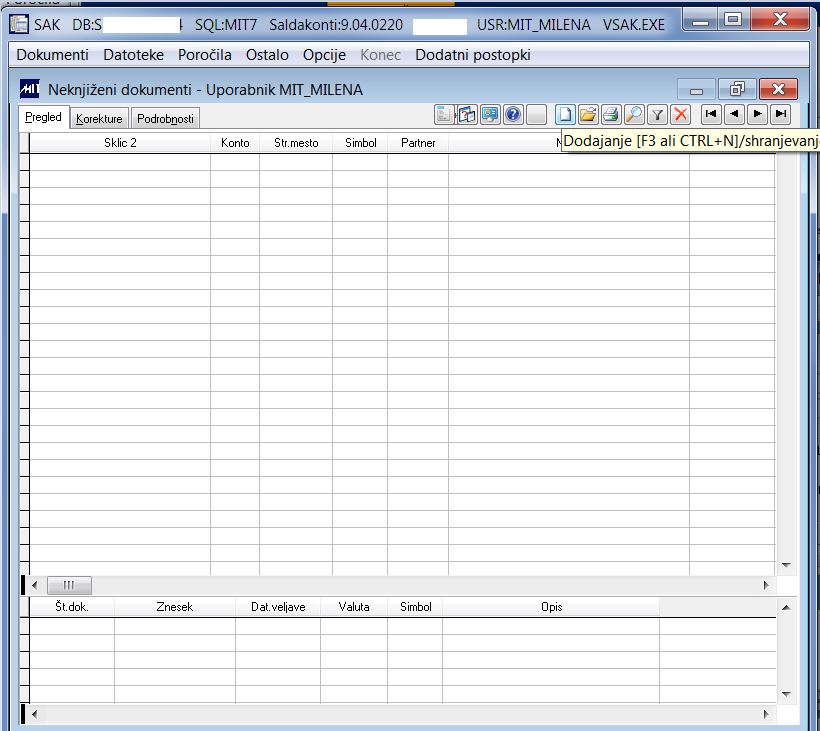820x731 pixels.
Task: Click upper grid scroll-down arrow
Action: pyautogui.click(x=786, y=565)
